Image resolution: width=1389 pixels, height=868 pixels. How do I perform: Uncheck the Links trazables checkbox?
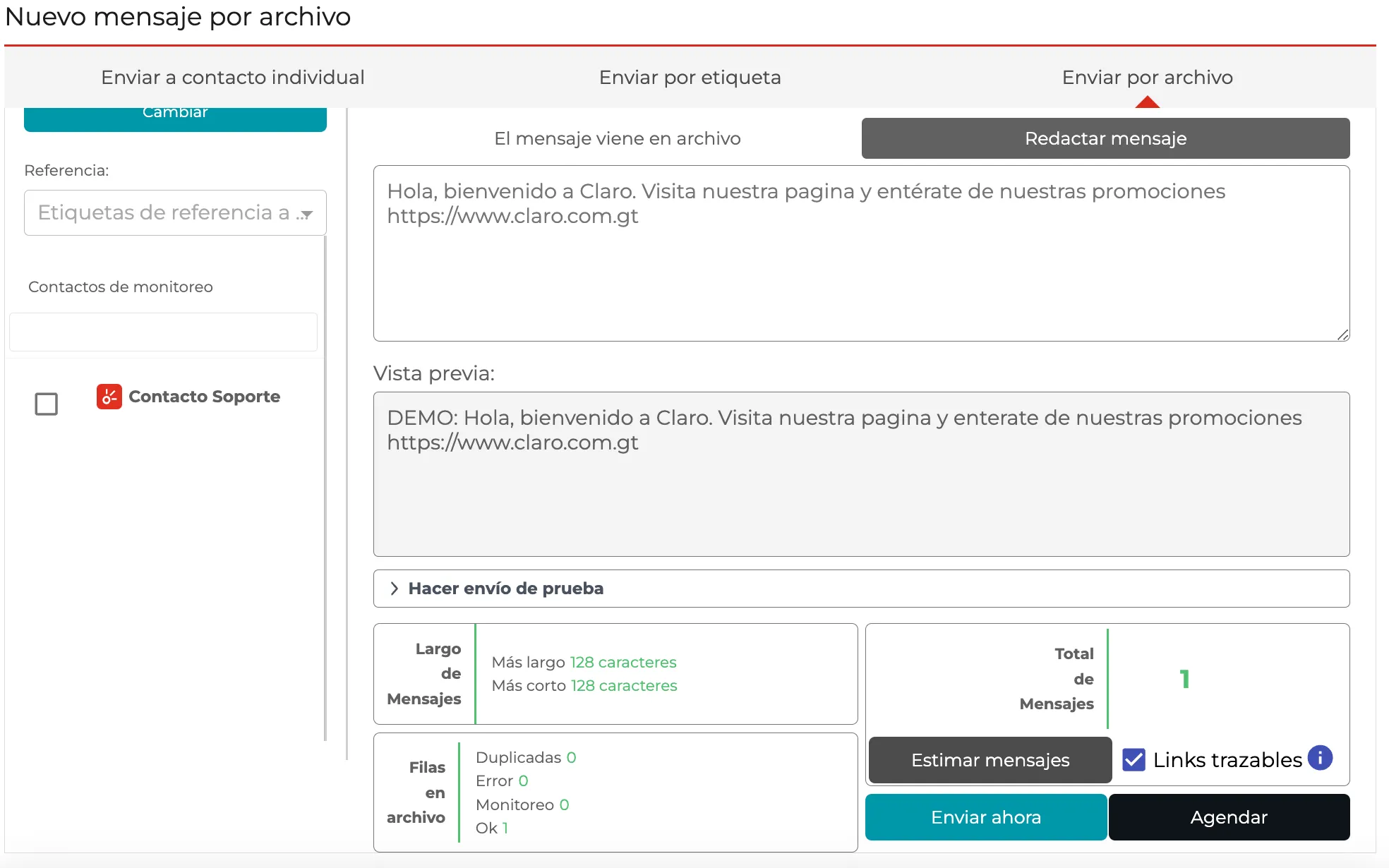click(x=1134, y=760)
